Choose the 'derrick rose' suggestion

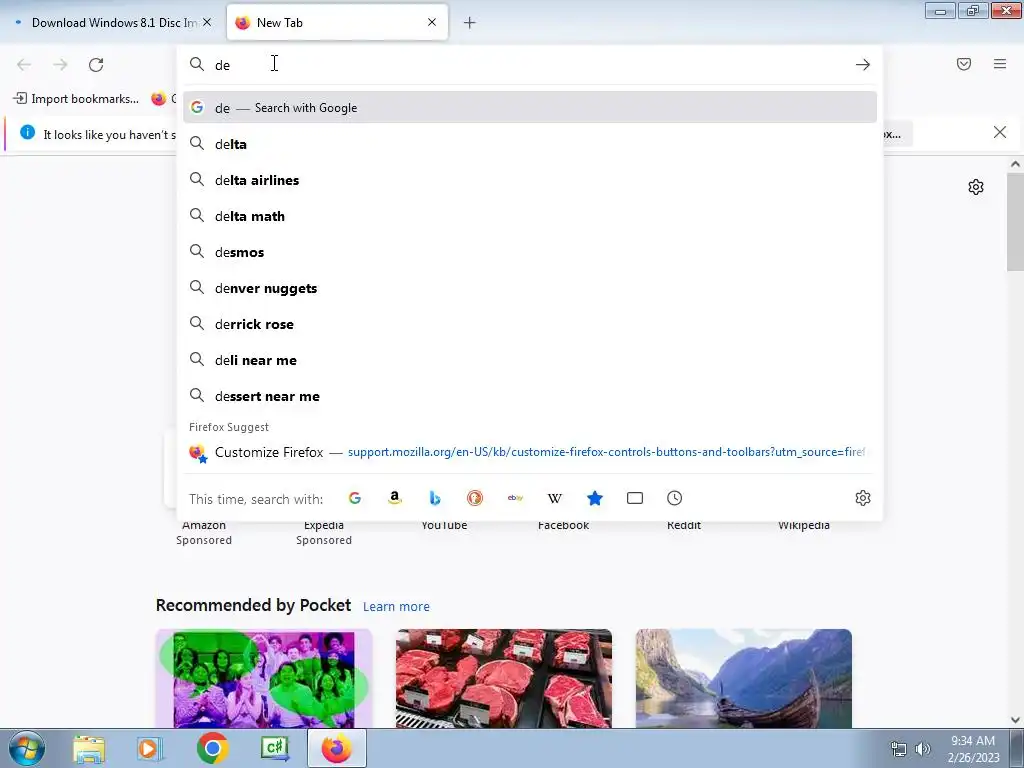(530, 324)
